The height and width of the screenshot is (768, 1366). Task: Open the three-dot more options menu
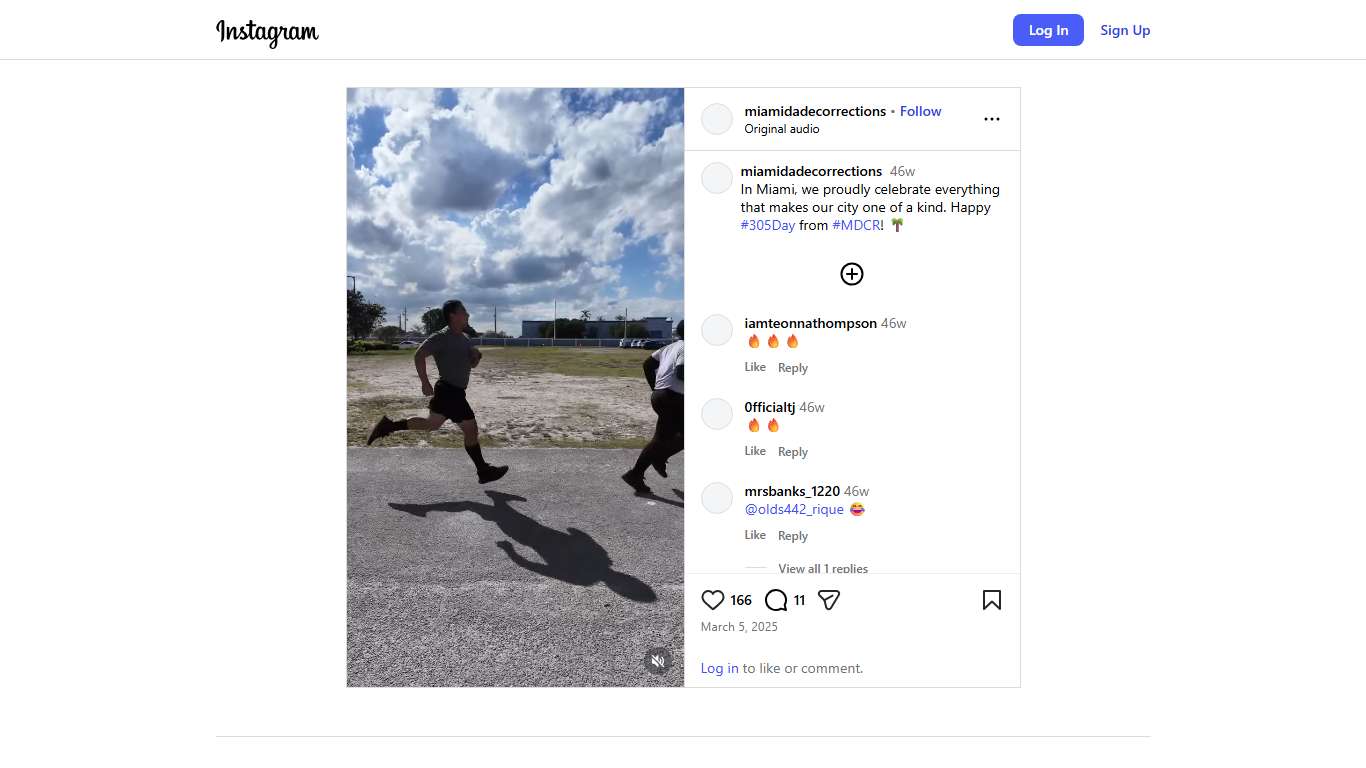coord(991,119)
